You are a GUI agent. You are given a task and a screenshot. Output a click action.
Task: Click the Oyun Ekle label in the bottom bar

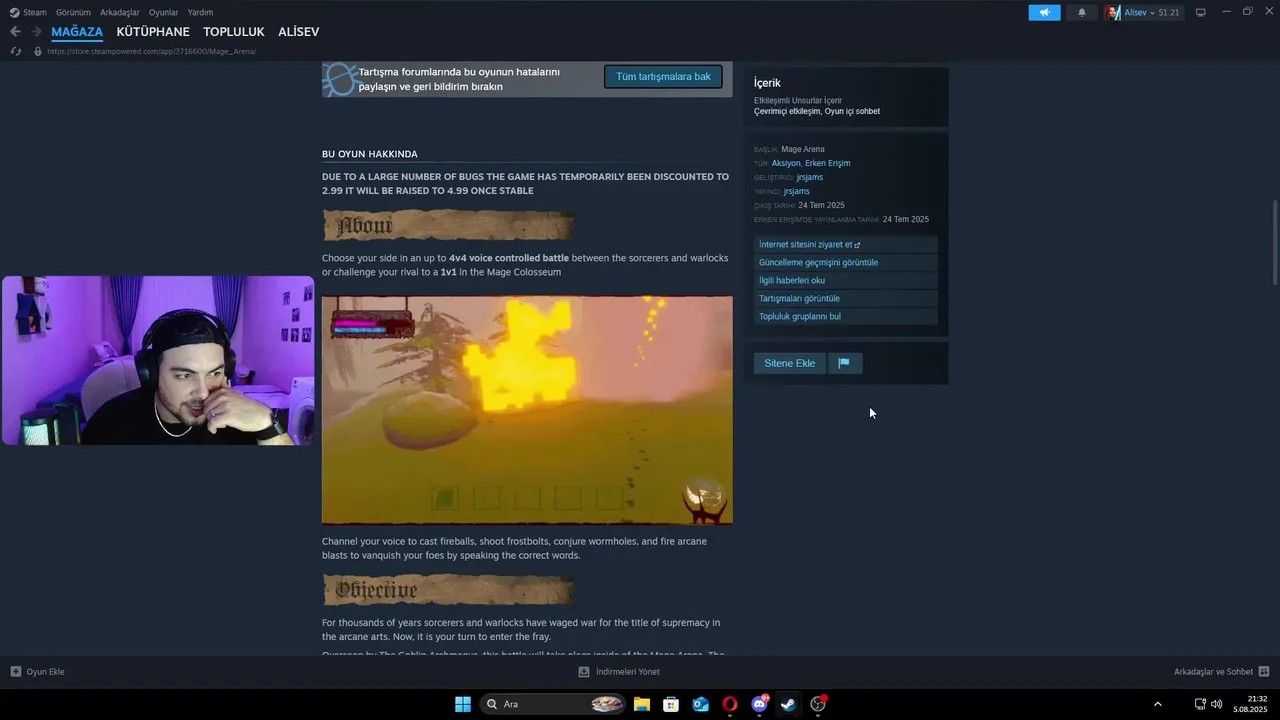[45, 672]
